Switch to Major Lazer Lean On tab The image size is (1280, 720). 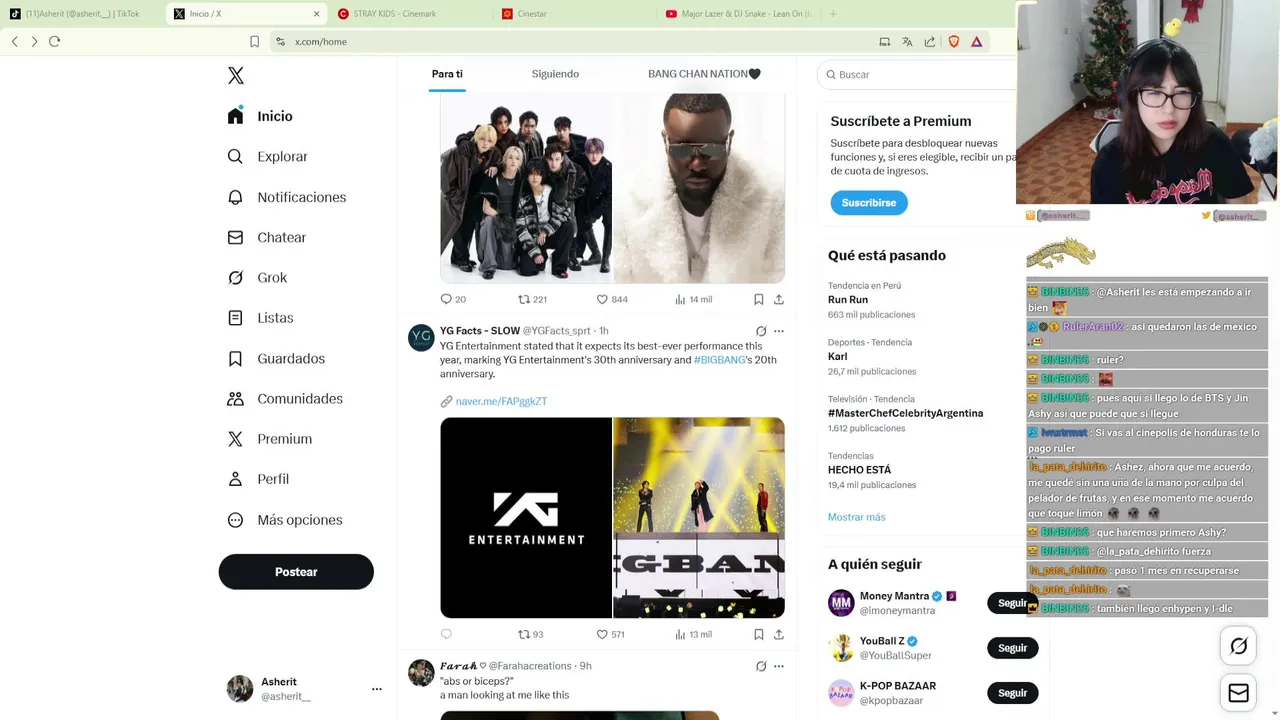click(x=737, y=14)
